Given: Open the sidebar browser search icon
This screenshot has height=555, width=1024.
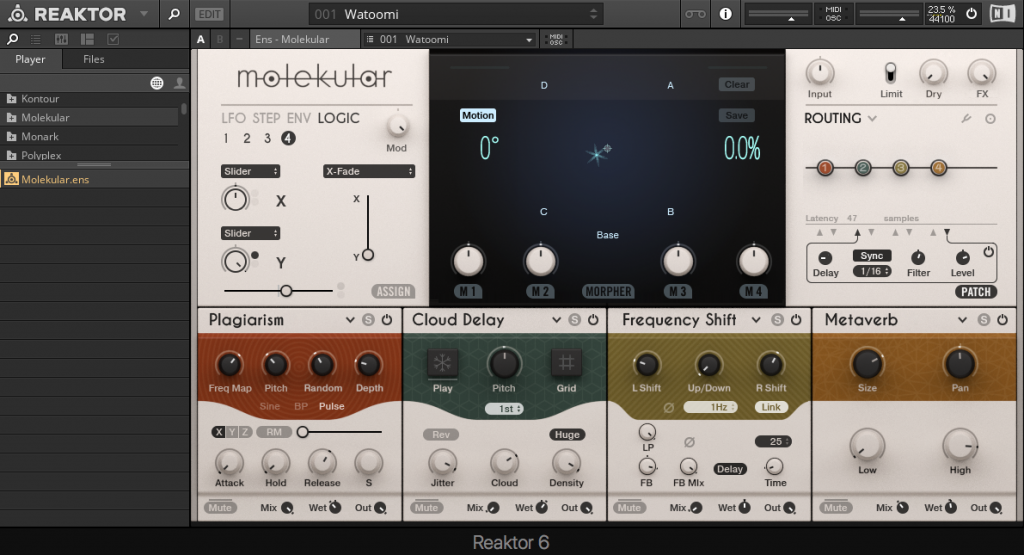Looking at the screenshot, I should pyautogui.click(x=12, y=39).
